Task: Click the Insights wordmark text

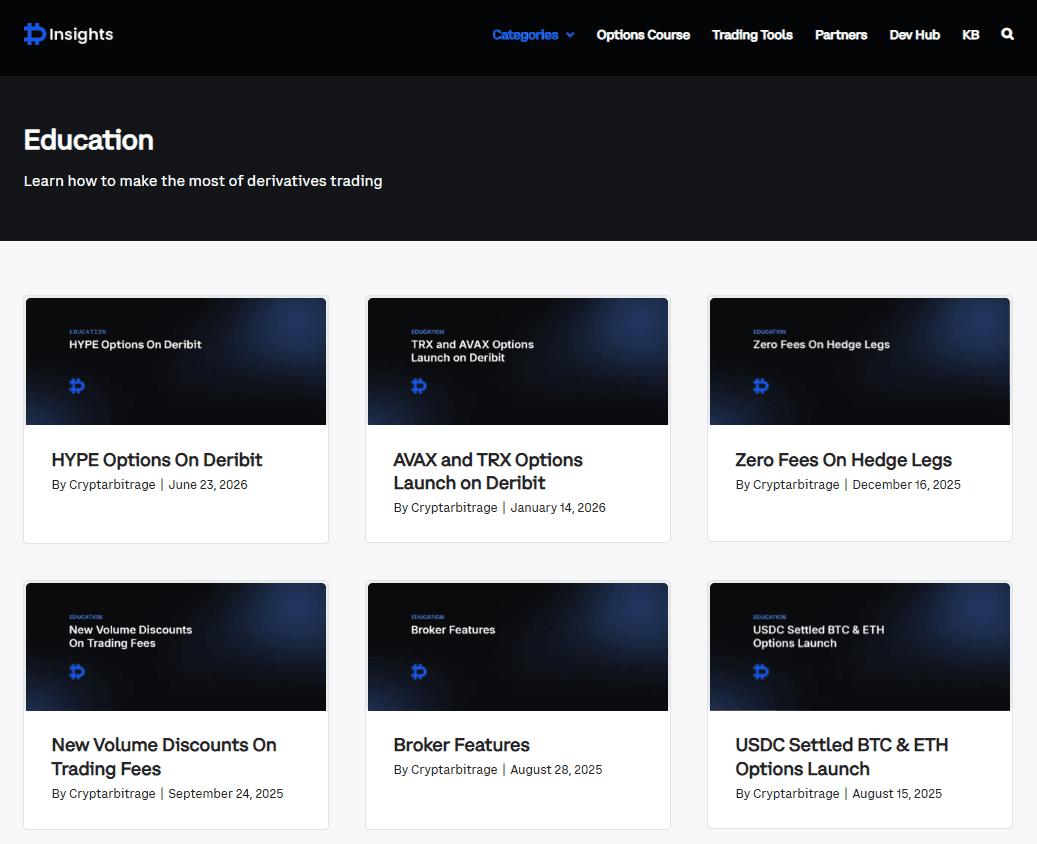Action: pyautogui.click(x=81, y=34)
